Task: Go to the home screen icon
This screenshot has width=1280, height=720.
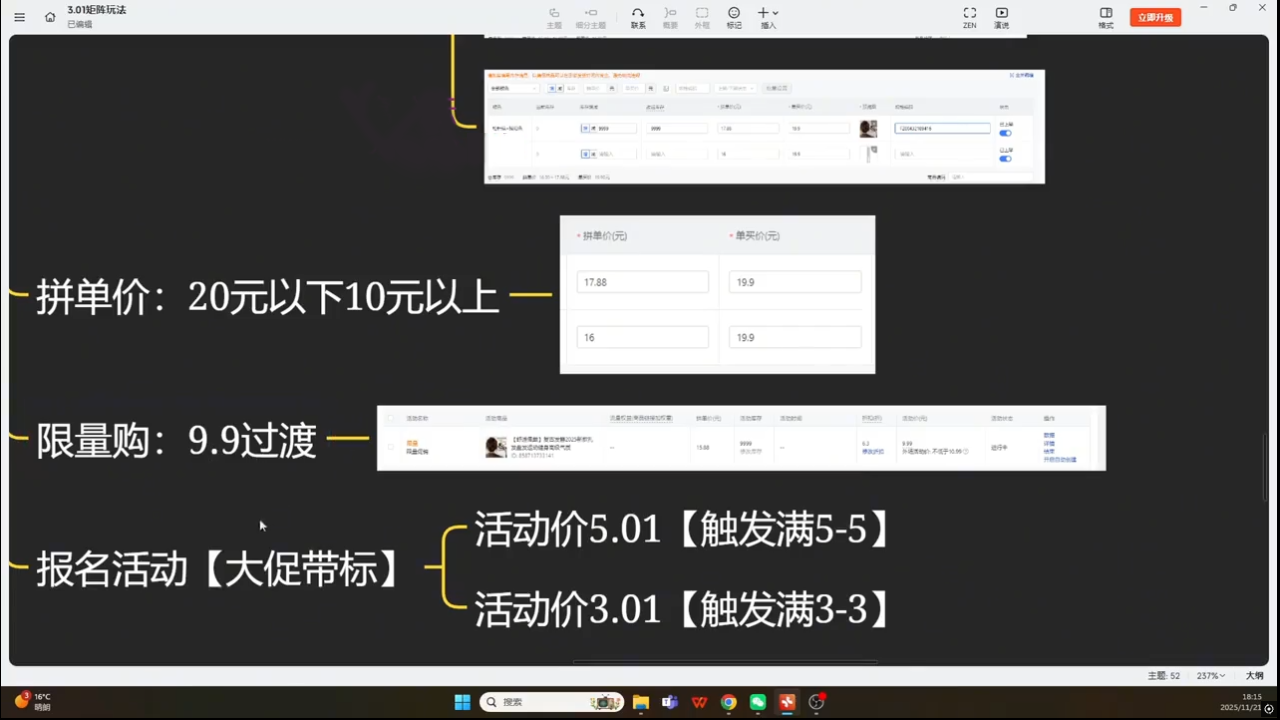Action: point(50,17)
